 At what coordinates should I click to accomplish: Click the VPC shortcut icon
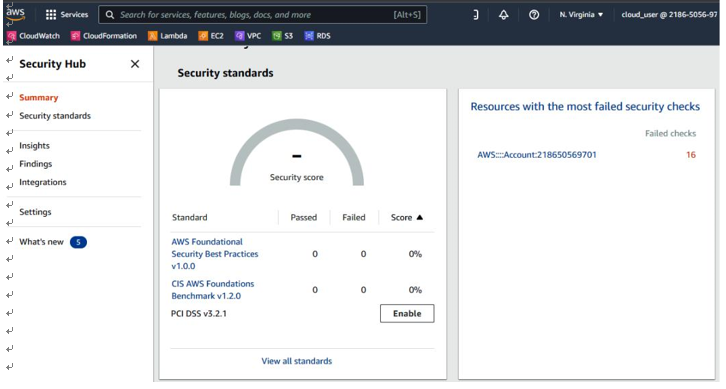239,36
